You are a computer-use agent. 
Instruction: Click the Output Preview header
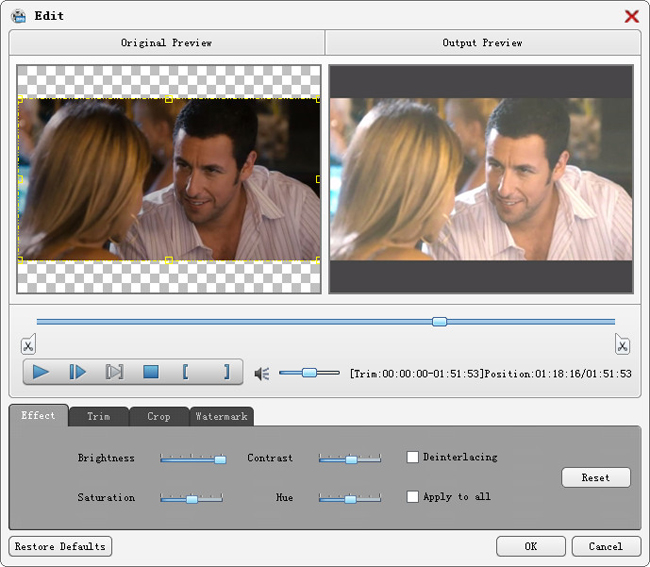(483, 43)
